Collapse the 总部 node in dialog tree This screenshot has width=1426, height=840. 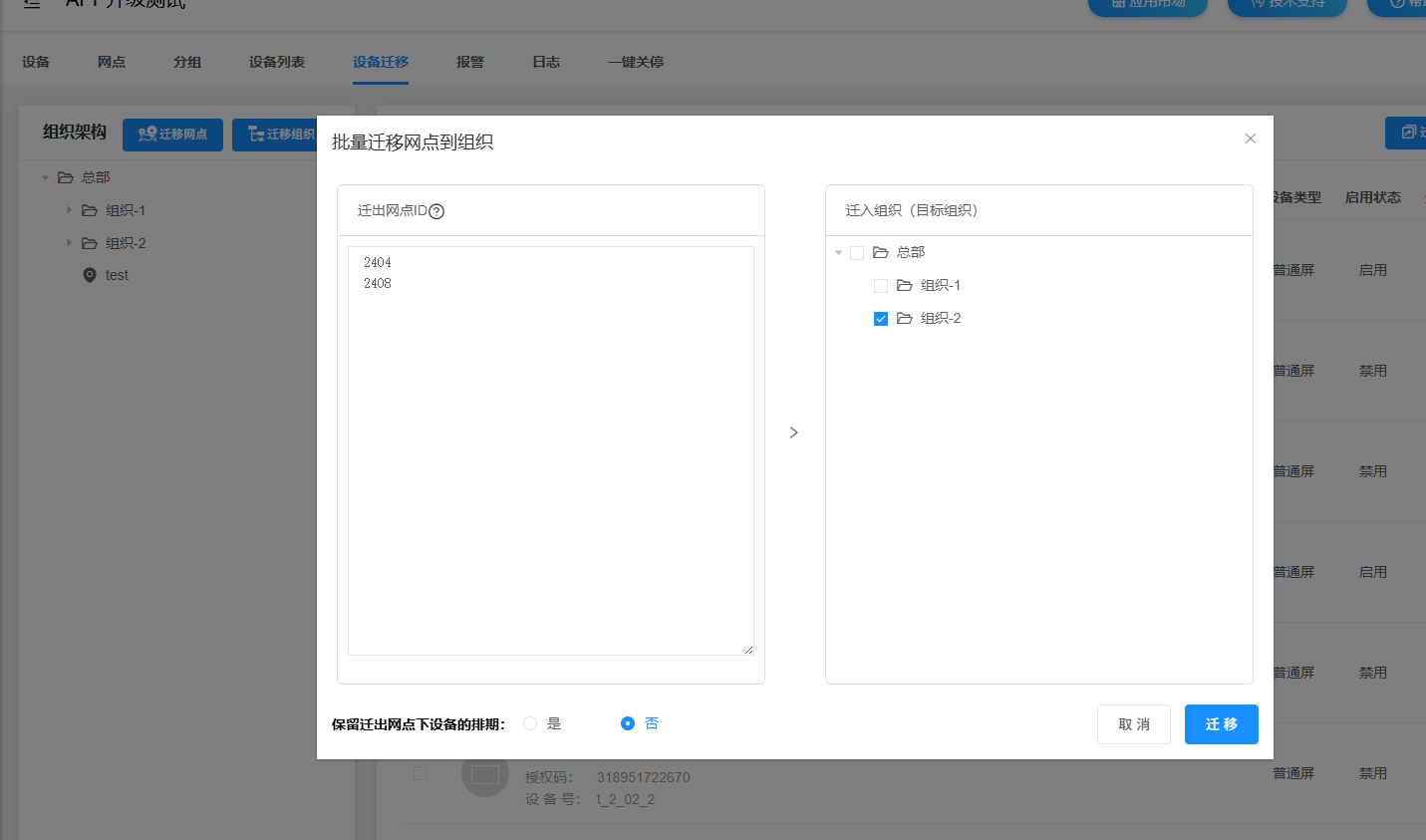838,253
